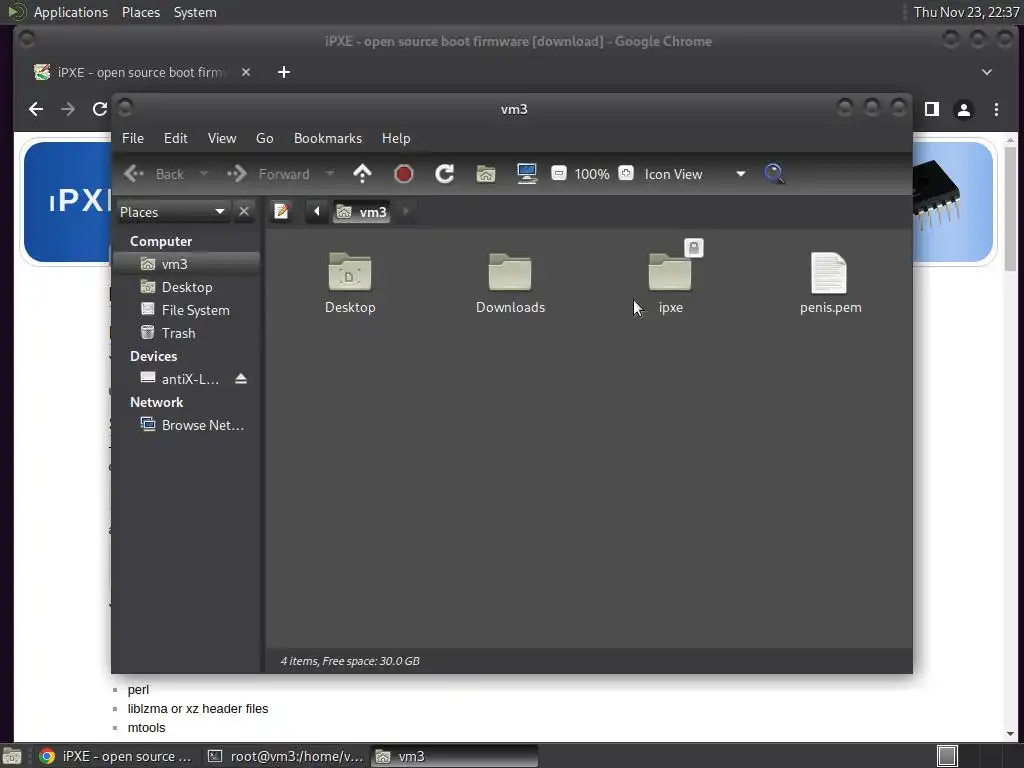Click the vm3 taskbar window button

pos(455,756)
